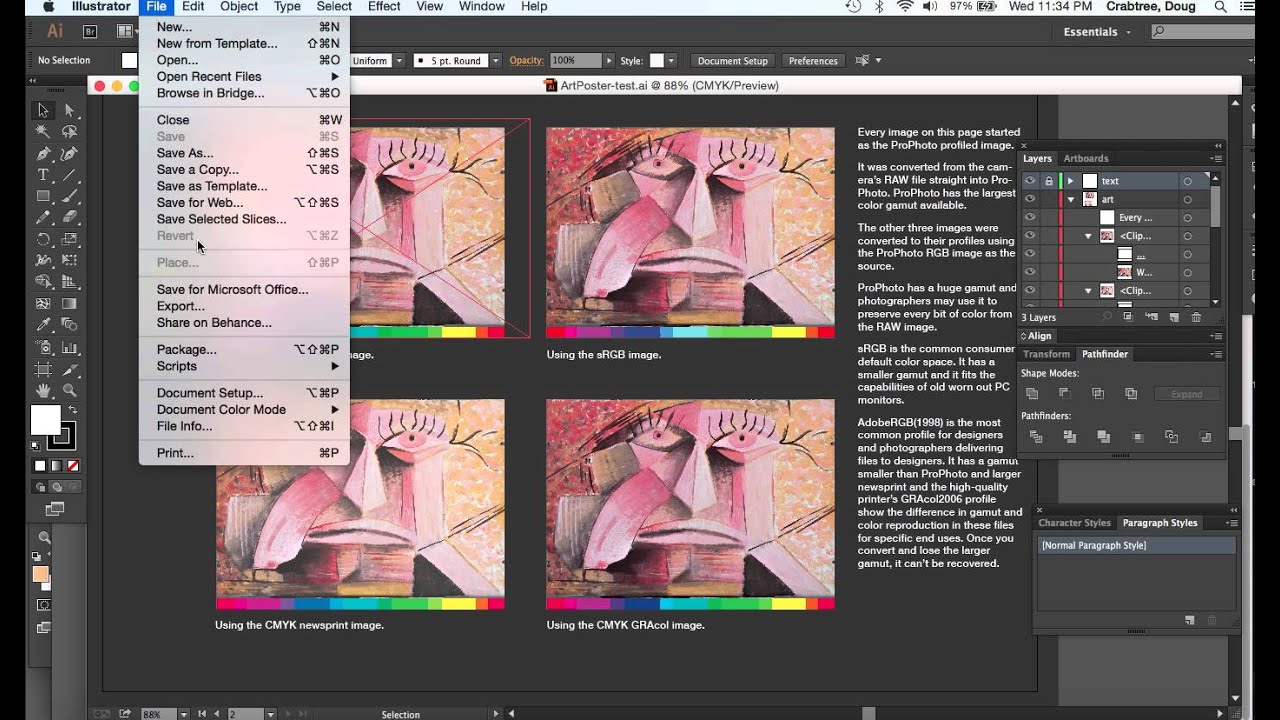Collapse the art layer disclosure triangle
The image size is (1280, 720).
click(1070, 199)
